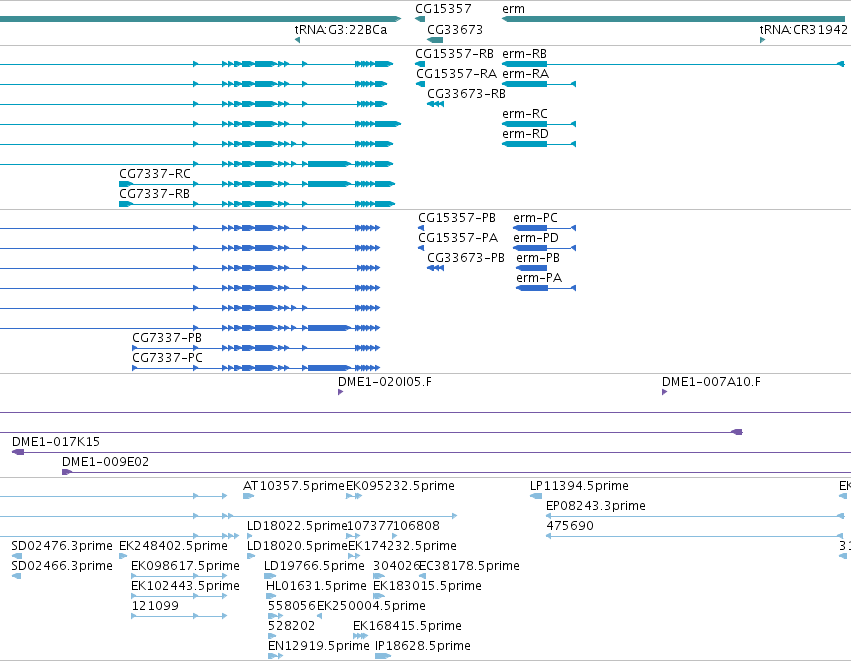Pick the erm-RD transcript

pyautogui.click(x=539, y=144)
